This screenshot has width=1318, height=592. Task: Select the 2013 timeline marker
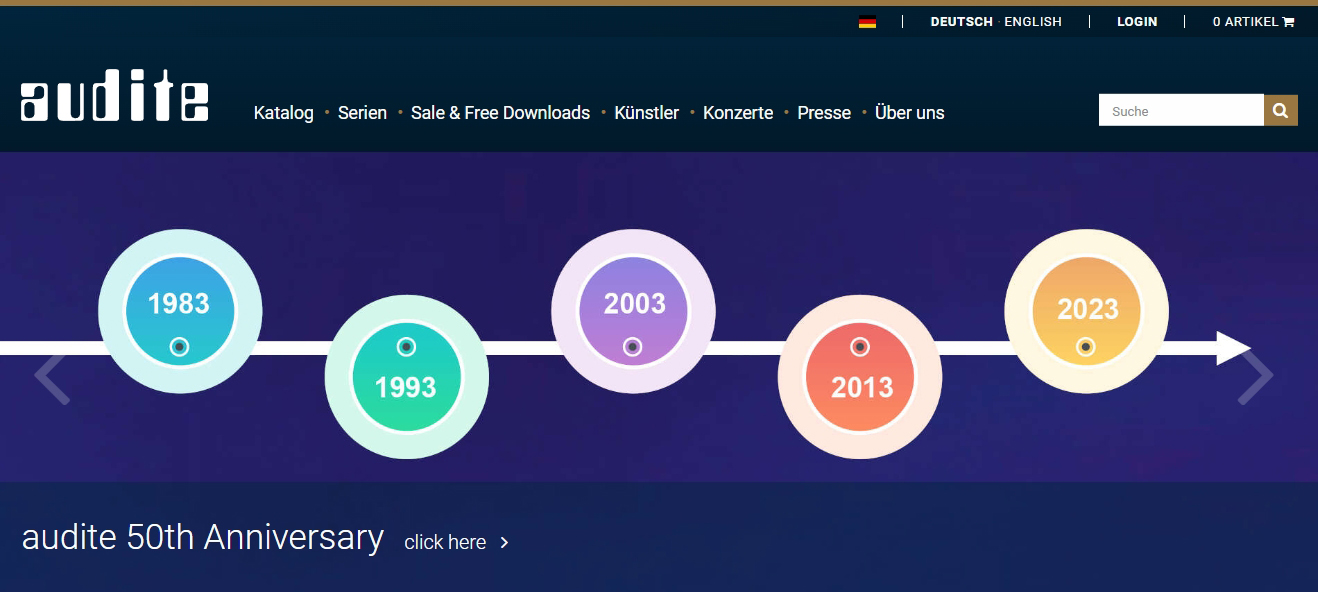[x=860, y=377]
